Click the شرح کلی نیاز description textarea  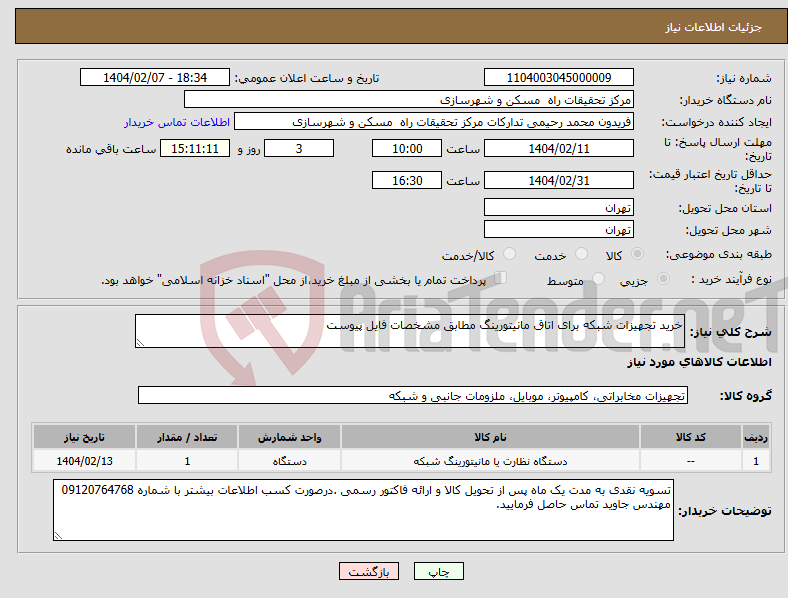(410, 331)
